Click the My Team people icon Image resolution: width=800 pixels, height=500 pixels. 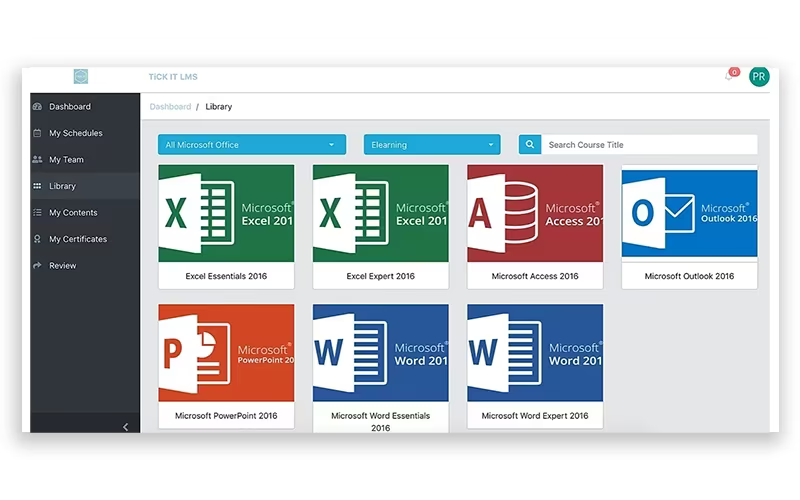point(37,160)
